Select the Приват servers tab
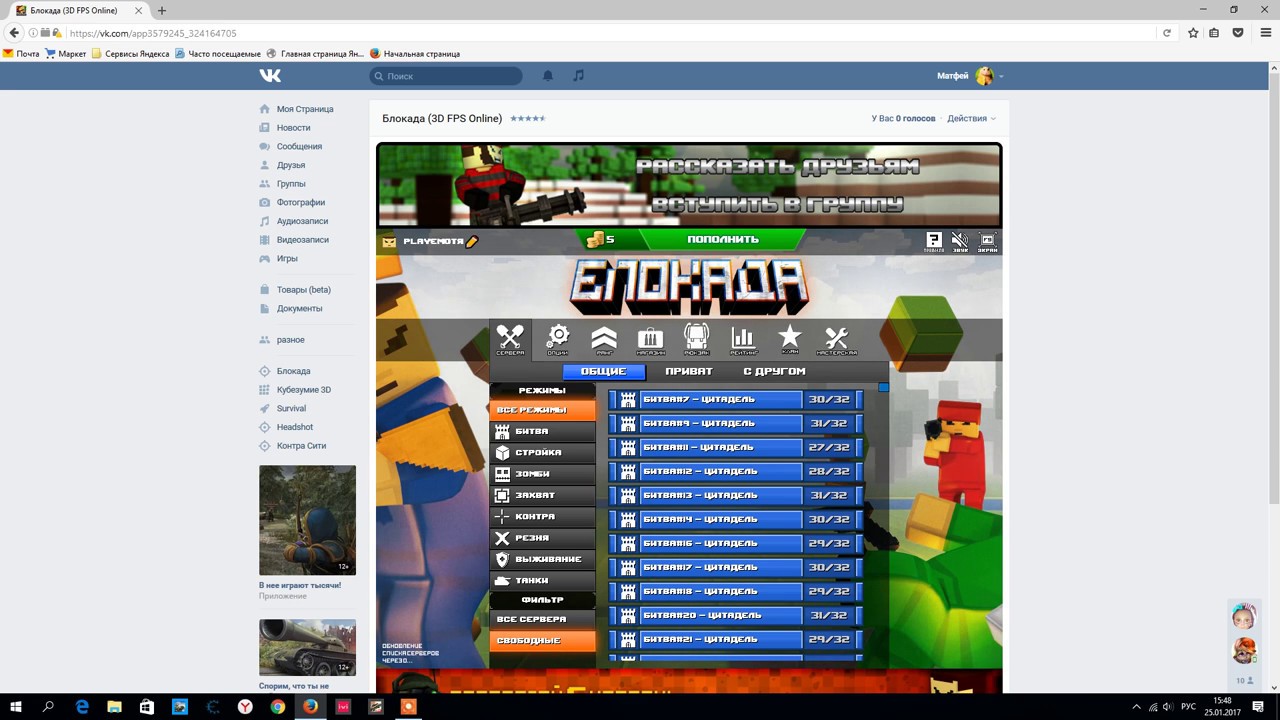Viewport: 1280px width, 720px height. pos(689,371)
